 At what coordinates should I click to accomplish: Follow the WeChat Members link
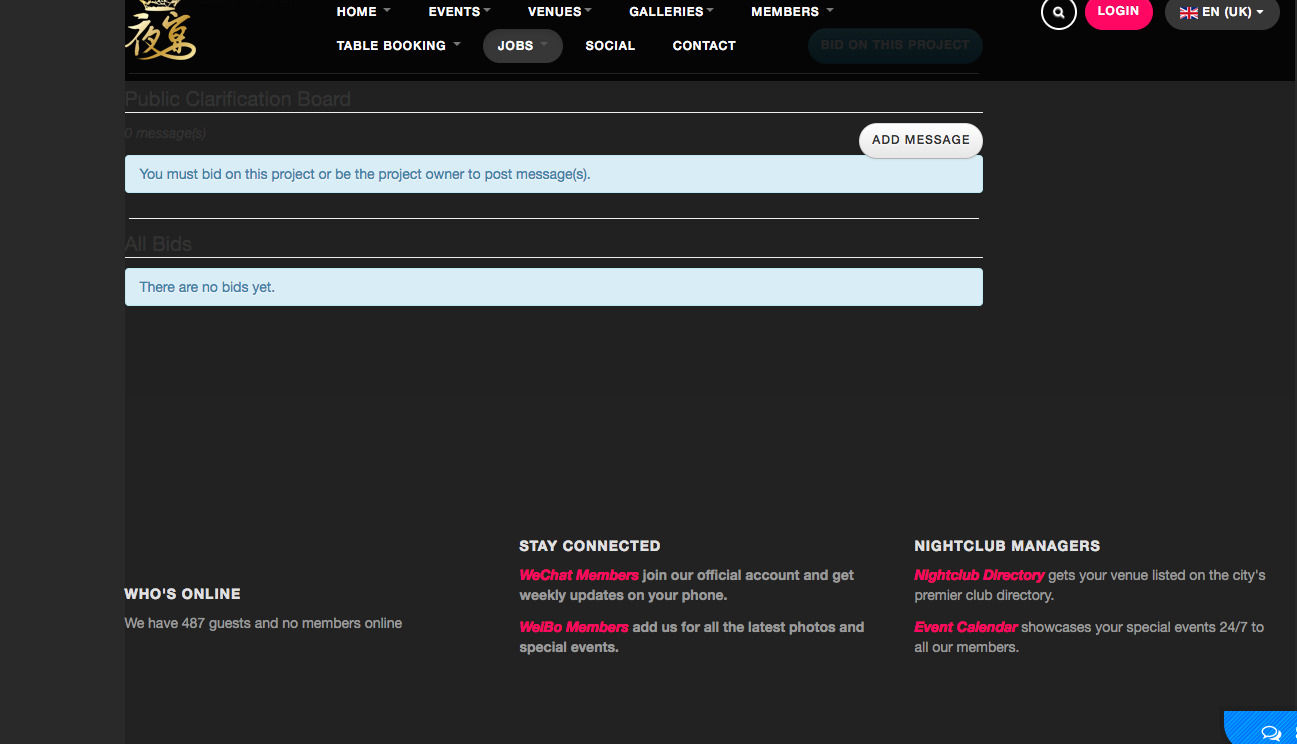point(579,575)
